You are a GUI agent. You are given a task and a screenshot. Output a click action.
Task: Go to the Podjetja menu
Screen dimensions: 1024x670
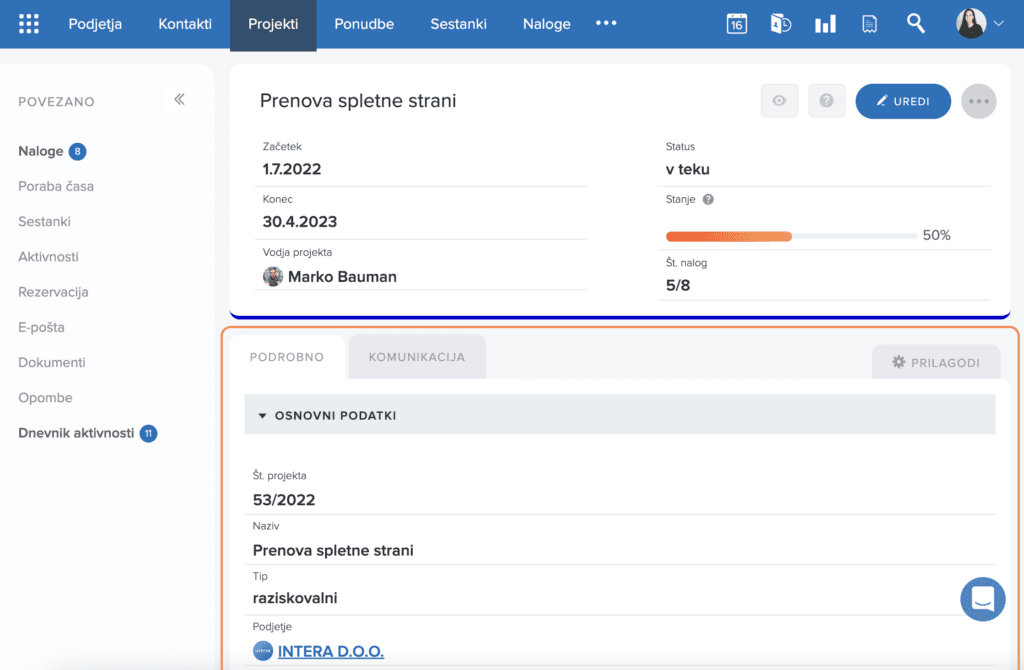[95, 24]
